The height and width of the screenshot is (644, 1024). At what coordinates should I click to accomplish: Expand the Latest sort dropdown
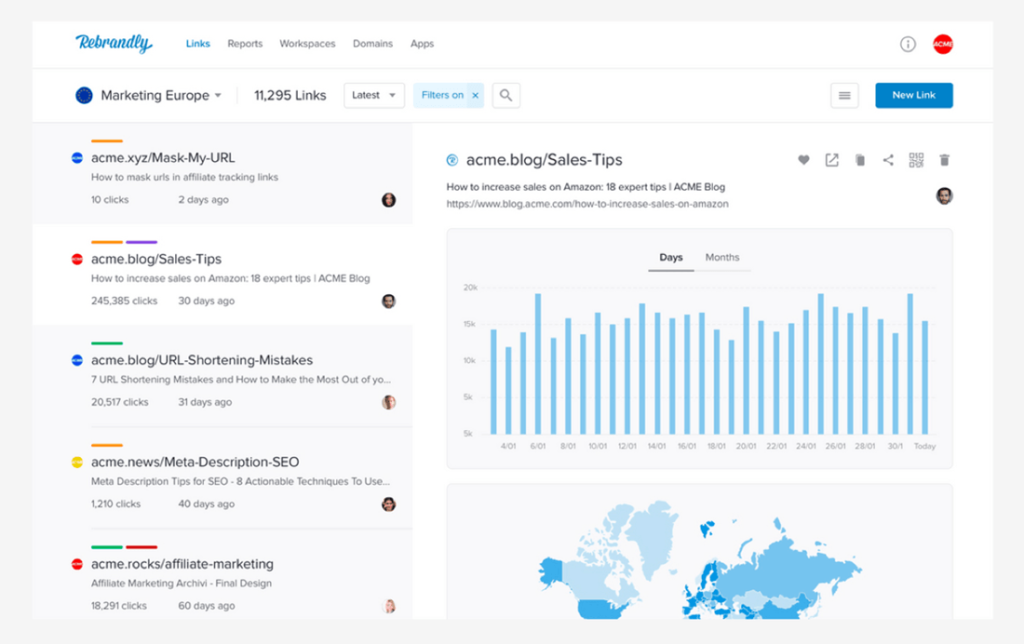pyautogui.click(x=374, y=95)
